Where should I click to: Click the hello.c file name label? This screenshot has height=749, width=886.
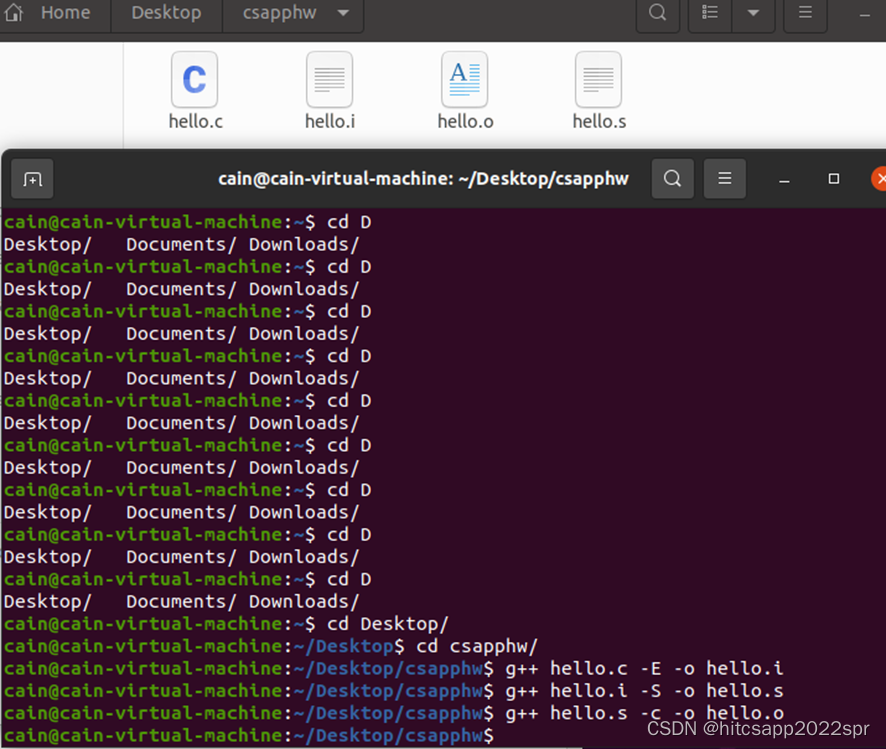[196, 121]
